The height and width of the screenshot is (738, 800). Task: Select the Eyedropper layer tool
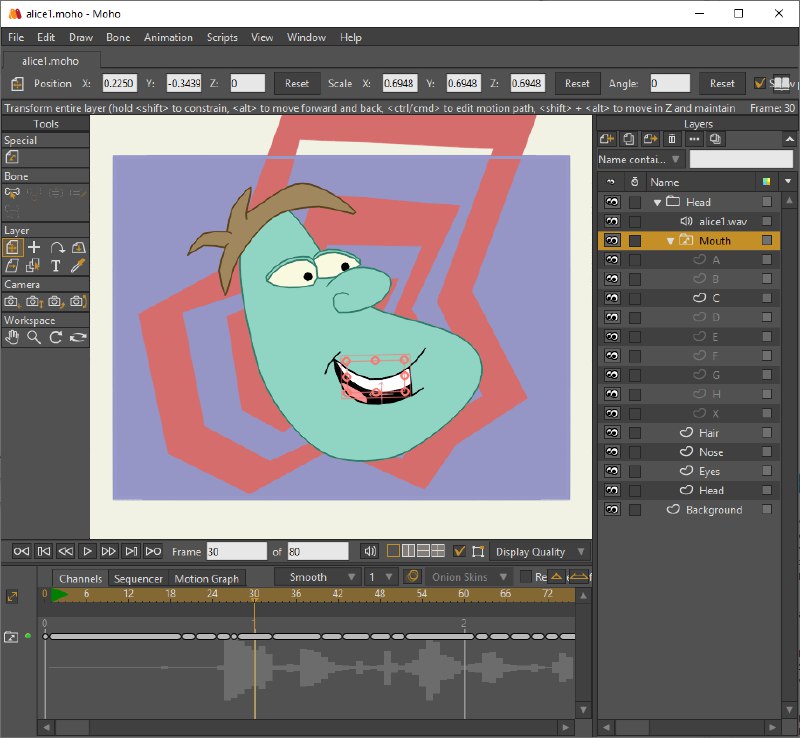(x=78, y=265)
